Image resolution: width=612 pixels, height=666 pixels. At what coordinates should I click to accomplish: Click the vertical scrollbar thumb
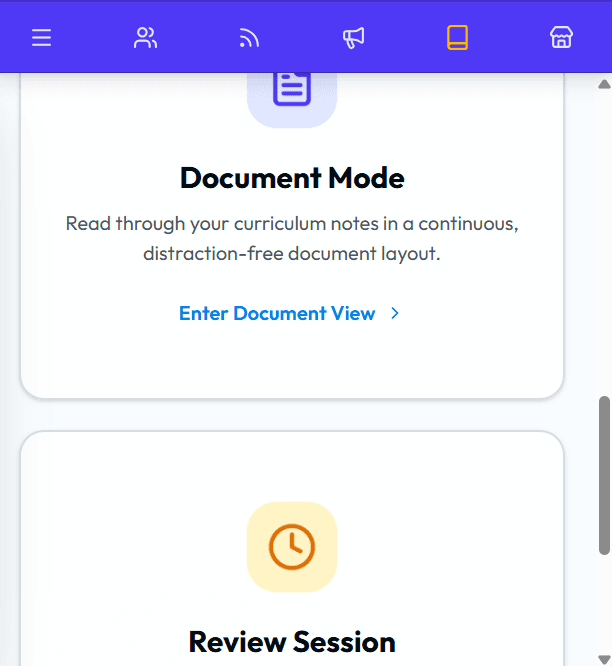pos(604,475)
